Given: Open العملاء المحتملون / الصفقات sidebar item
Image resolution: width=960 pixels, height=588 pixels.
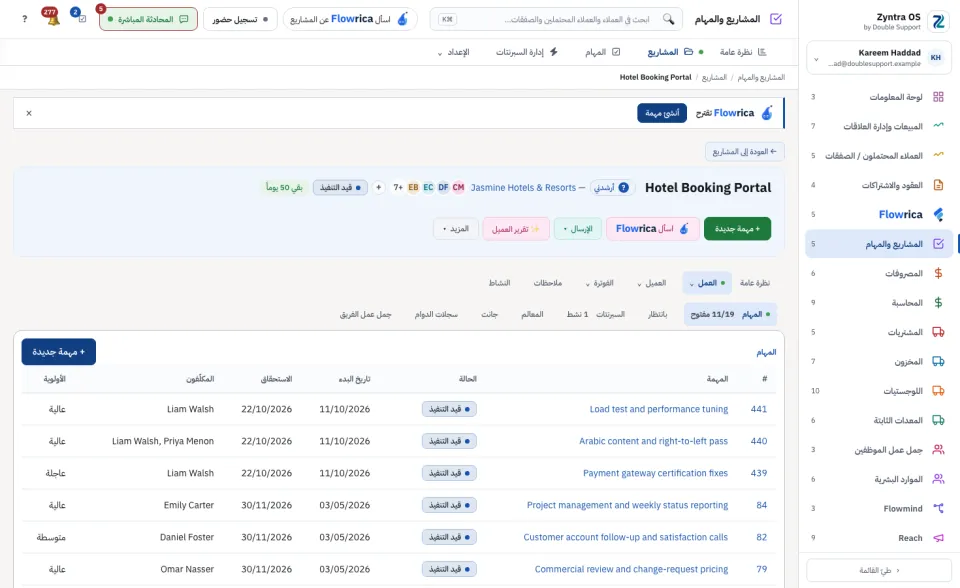Looking at the screenshot, I should (x=879, y=156).
